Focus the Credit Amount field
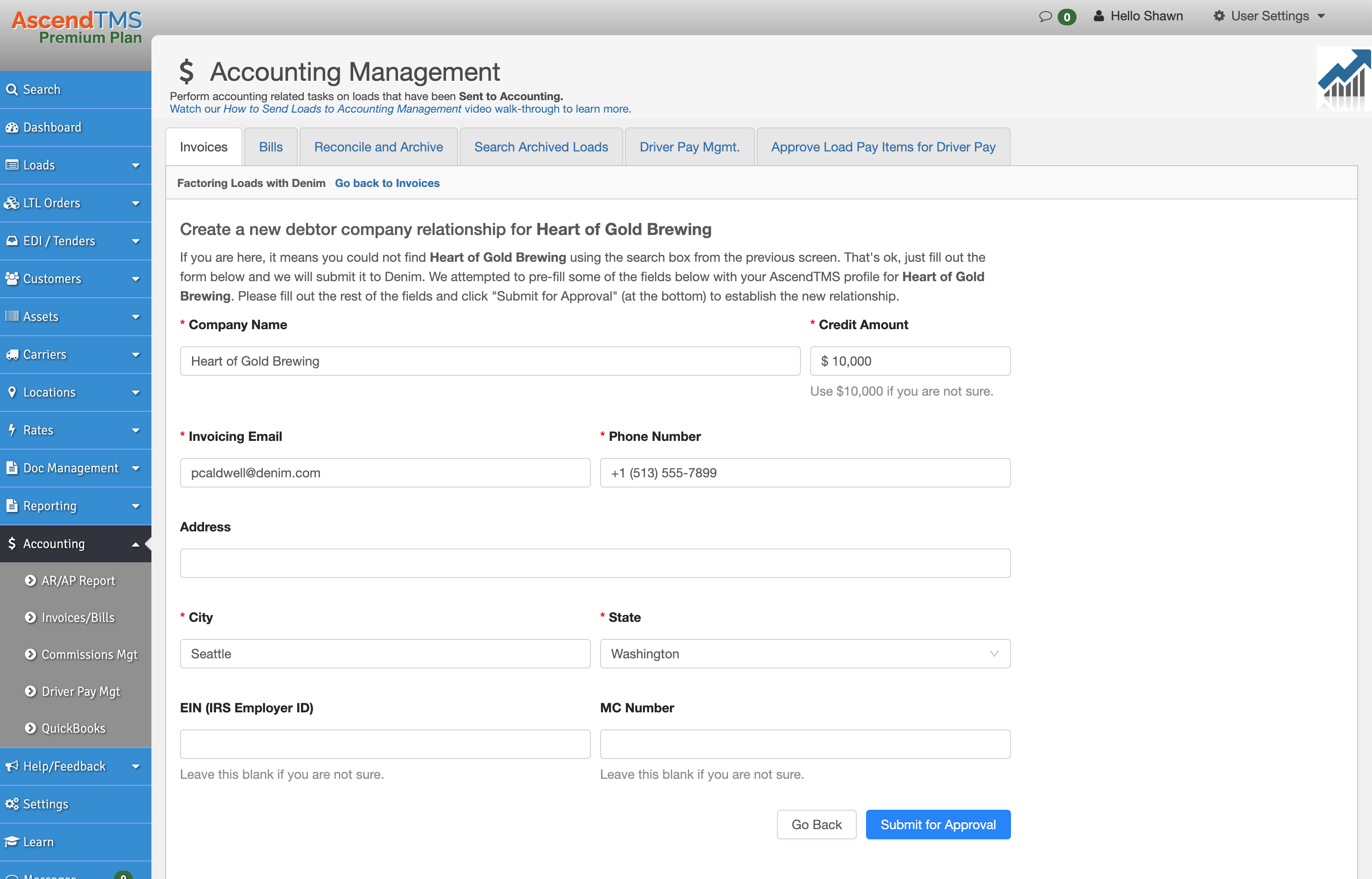This screenshot has height=879, width=1372. (910, 361)
